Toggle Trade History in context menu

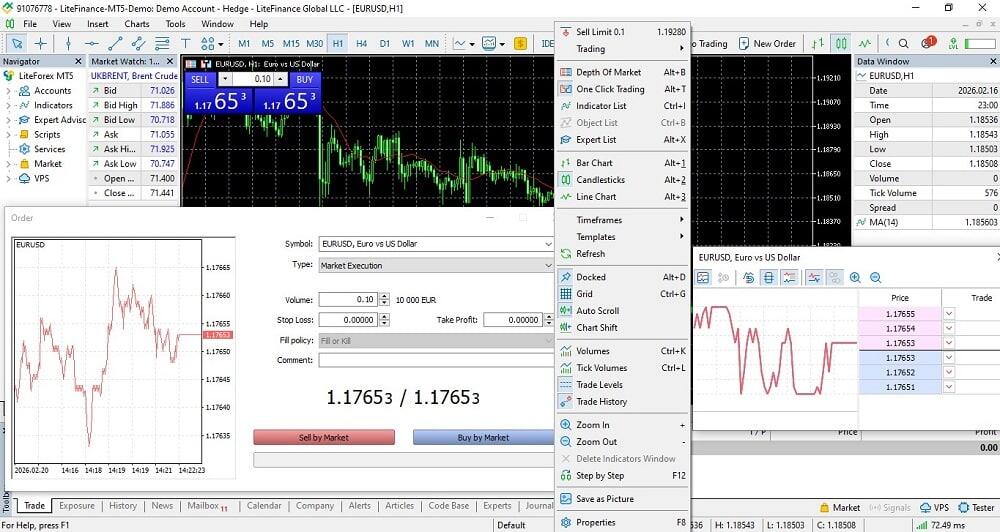(x=623, y=401)
